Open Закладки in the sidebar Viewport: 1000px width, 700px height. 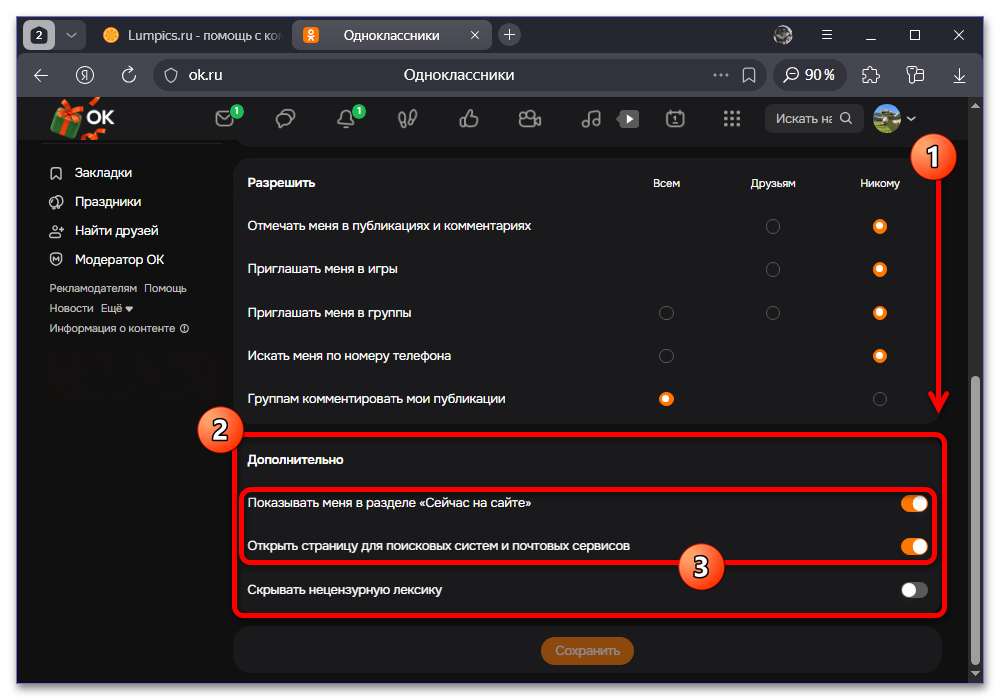click(x=91, y=173)
